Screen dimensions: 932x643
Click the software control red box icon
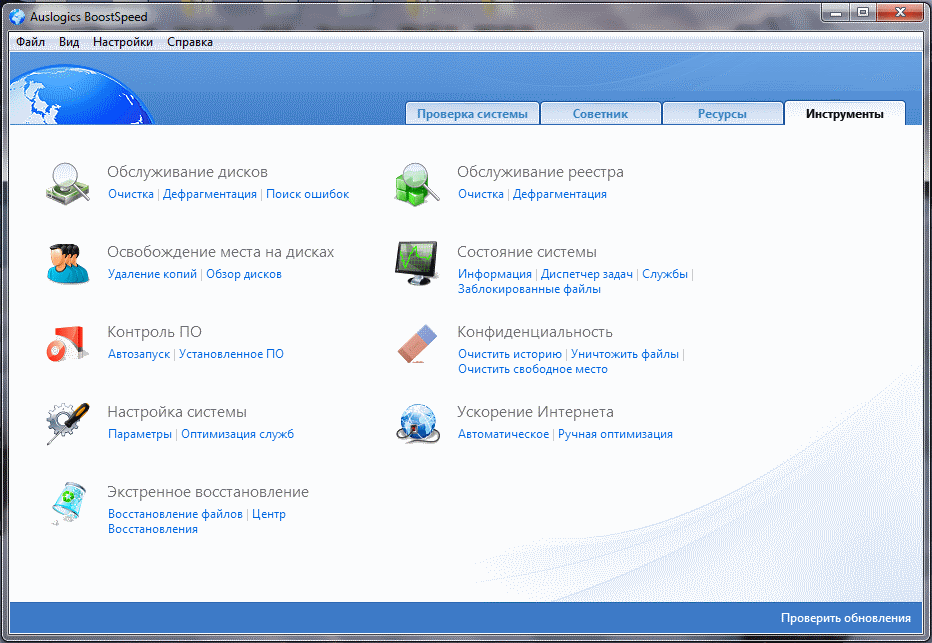click(67, 343)
